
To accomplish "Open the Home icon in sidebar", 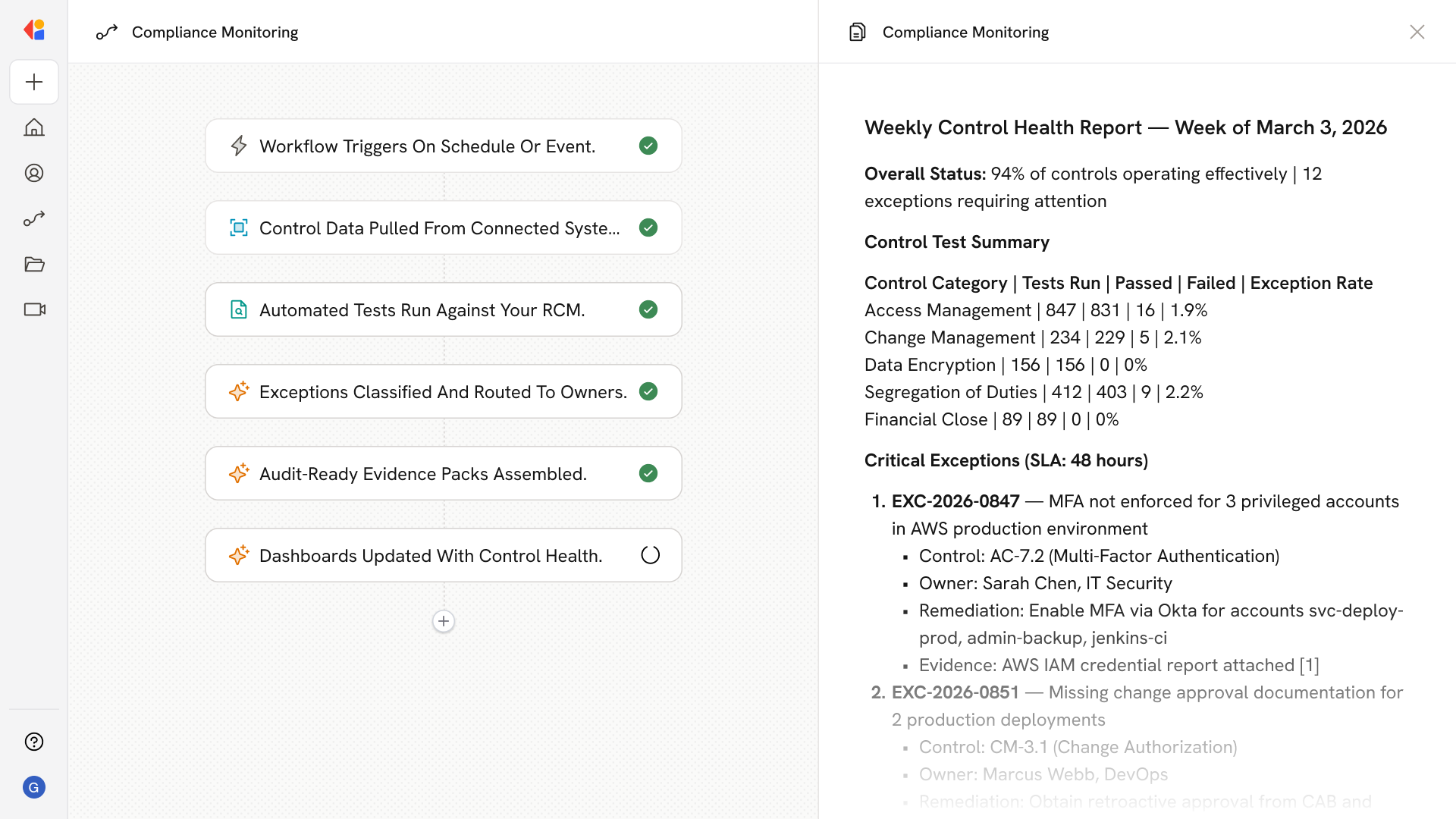I will coord(34,127).
